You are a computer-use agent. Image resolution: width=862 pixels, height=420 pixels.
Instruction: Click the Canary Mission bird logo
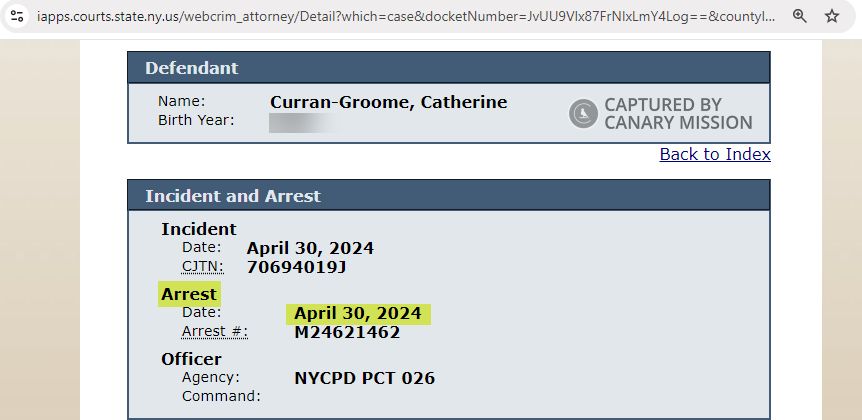(x=582, y=114)
